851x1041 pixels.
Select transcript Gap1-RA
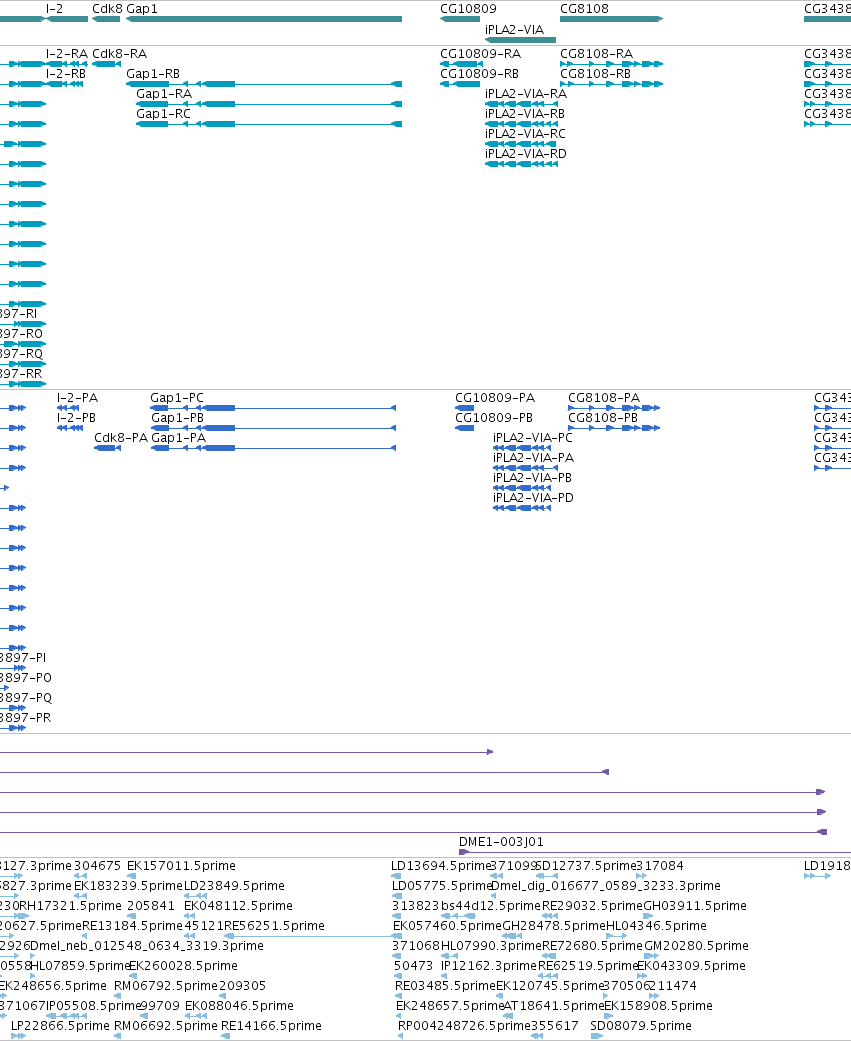pyautogui.click(x=269, y=104)
